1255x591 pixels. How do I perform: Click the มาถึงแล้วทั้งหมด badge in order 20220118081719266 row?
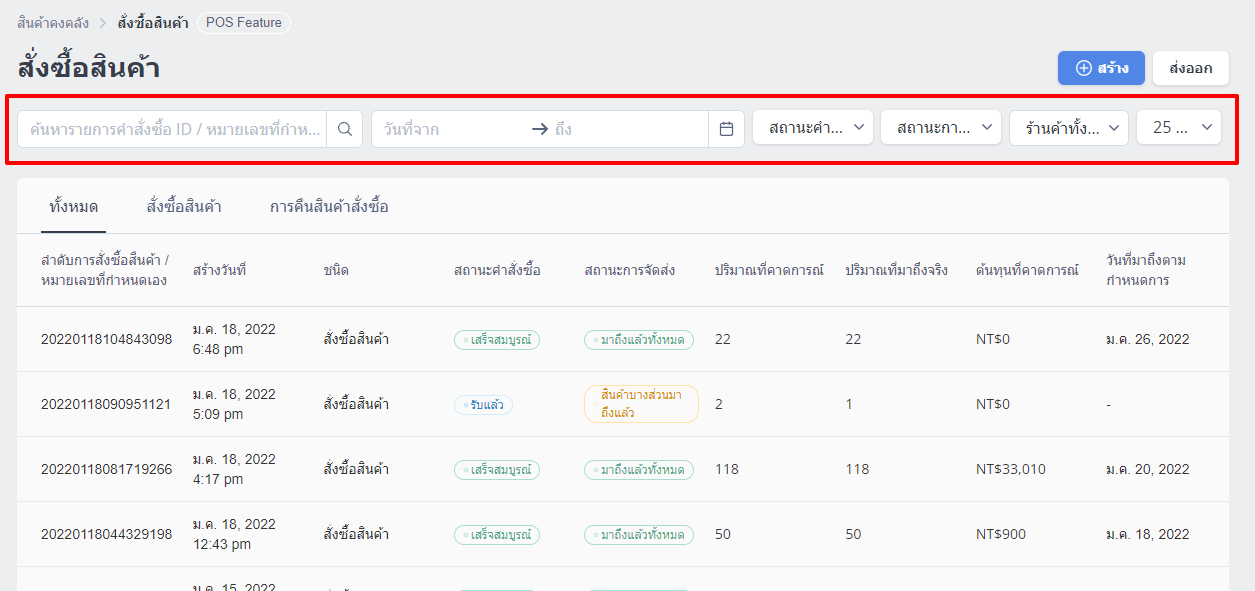[x=639, y=469]
